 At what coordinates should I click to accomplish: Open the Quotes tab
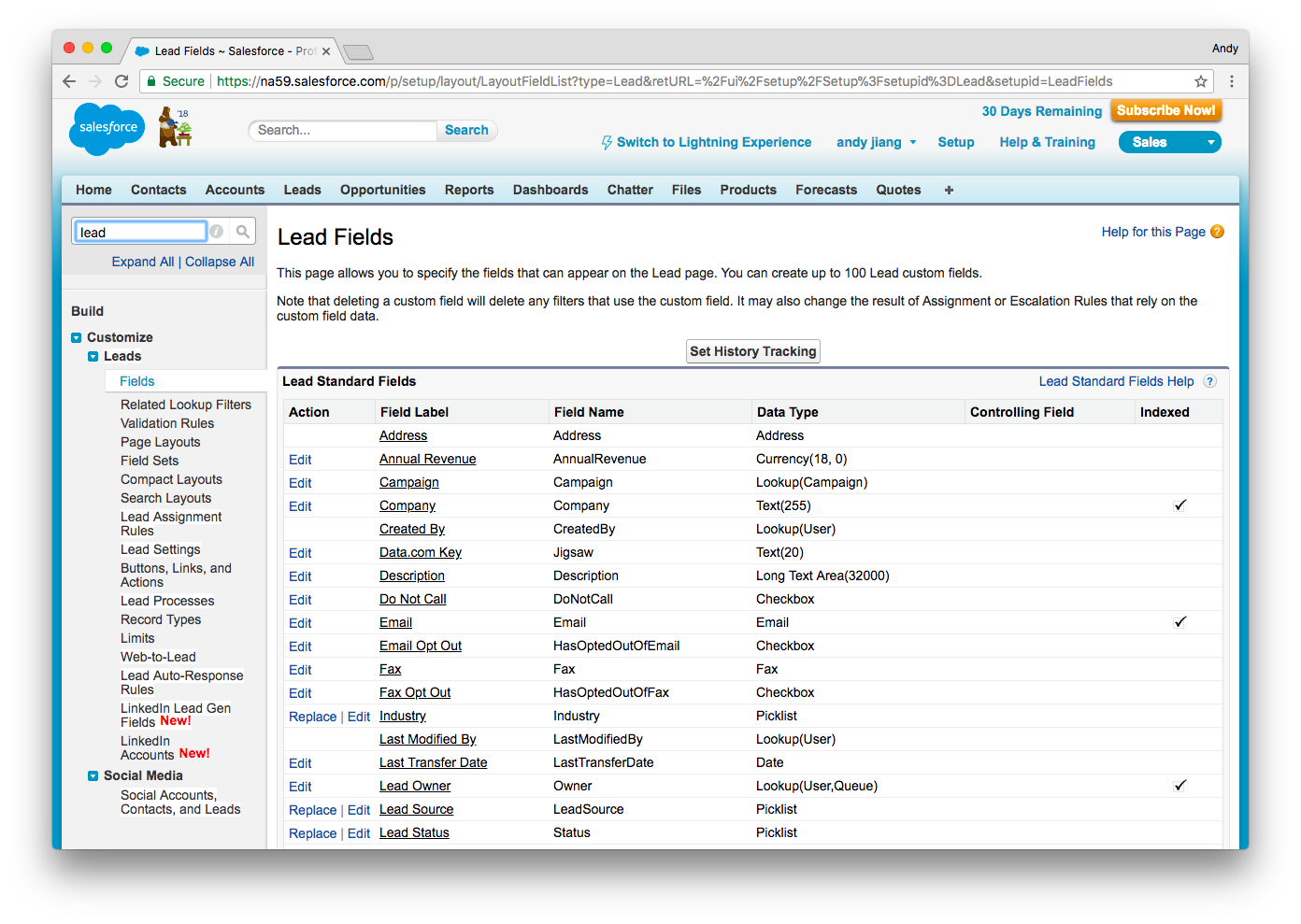[898, 190]
